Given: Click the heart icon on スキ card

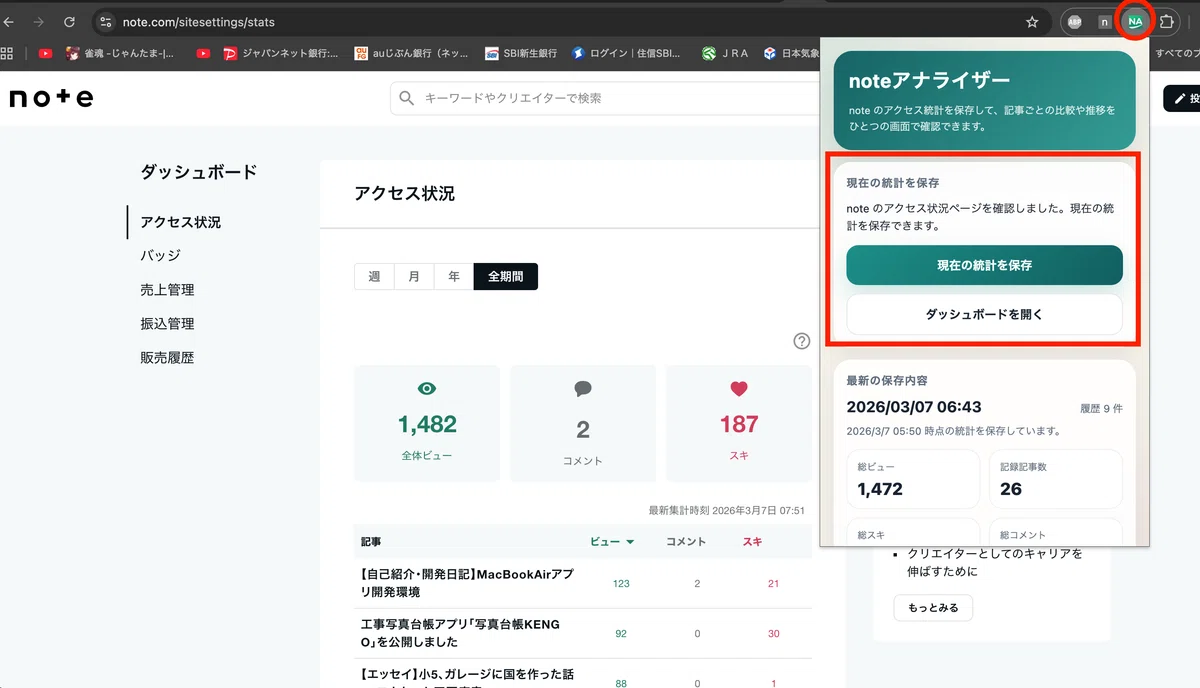Looking at the screenshot, I should pos(739,388).
